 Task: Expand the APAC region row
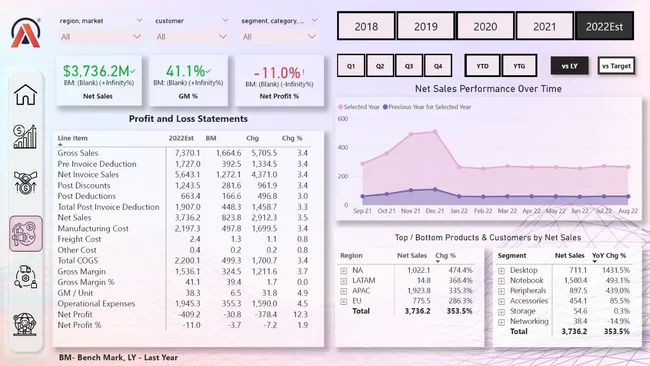tap(344, 291)
